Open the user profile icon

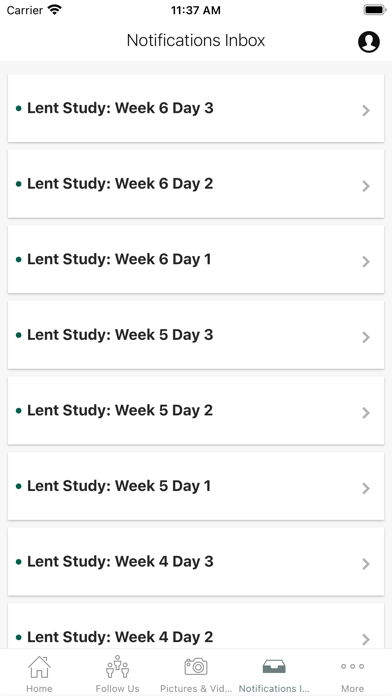click(x=368, y=42)
